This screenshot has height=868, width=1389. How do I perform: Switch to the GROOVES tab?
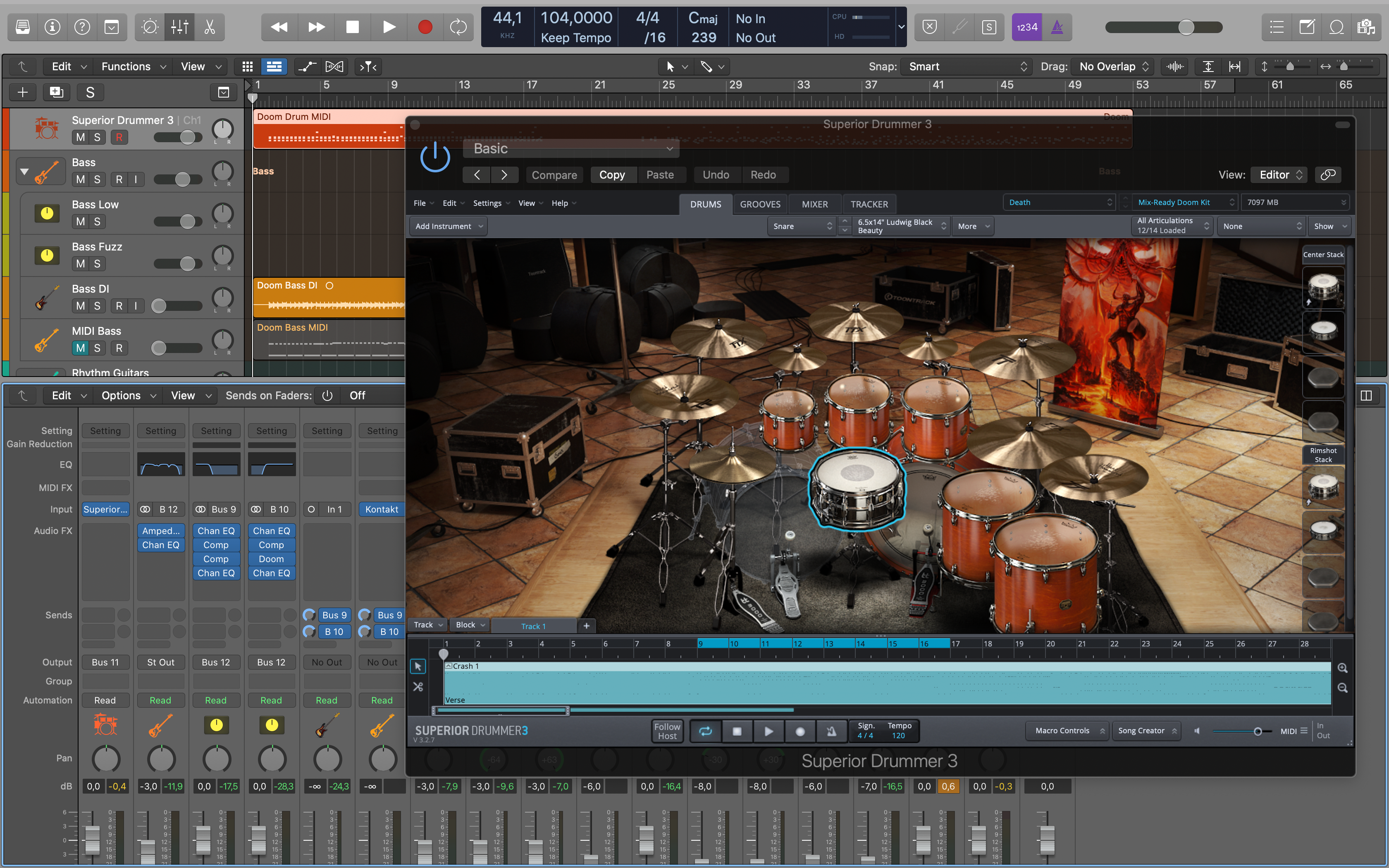(x=760, y=204)
